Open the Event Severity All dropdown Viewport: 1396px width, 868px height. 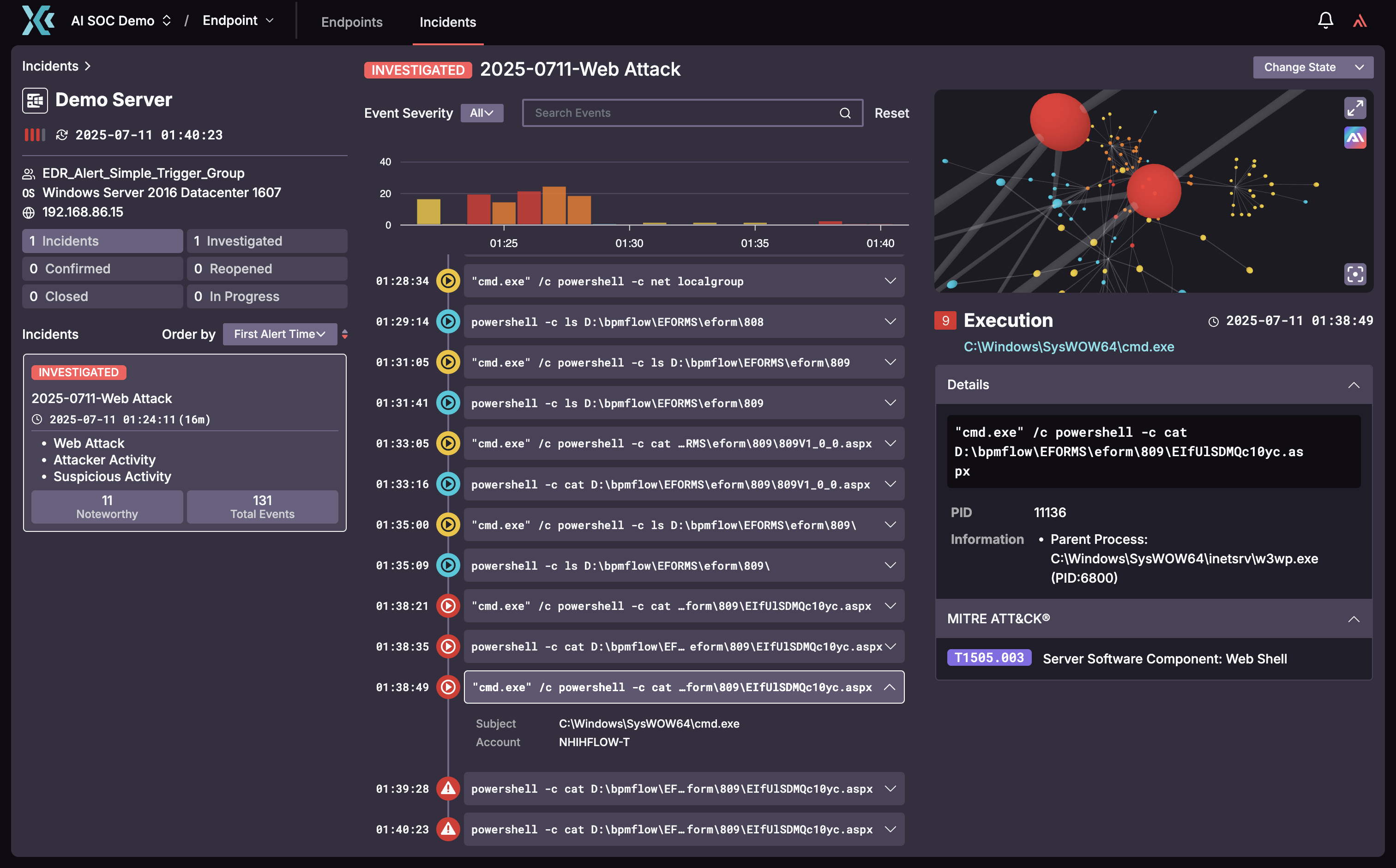[481, 113]
